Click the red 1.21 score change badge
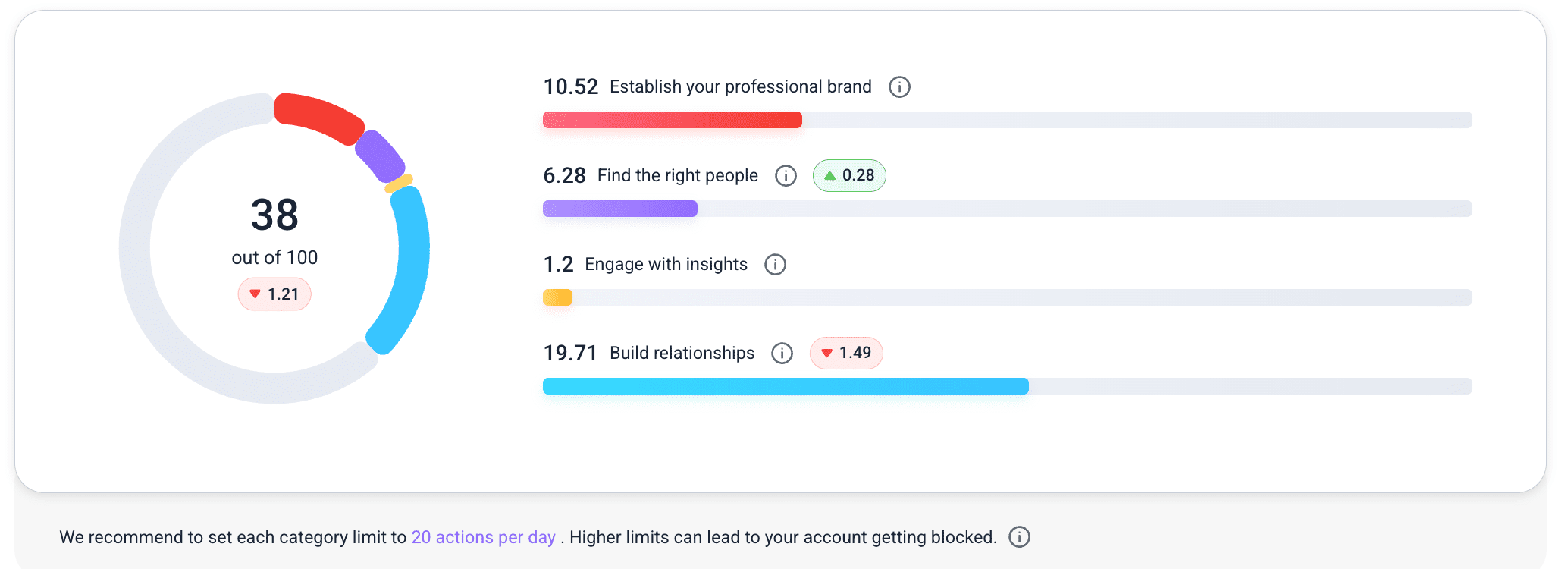 coord(274,294)
